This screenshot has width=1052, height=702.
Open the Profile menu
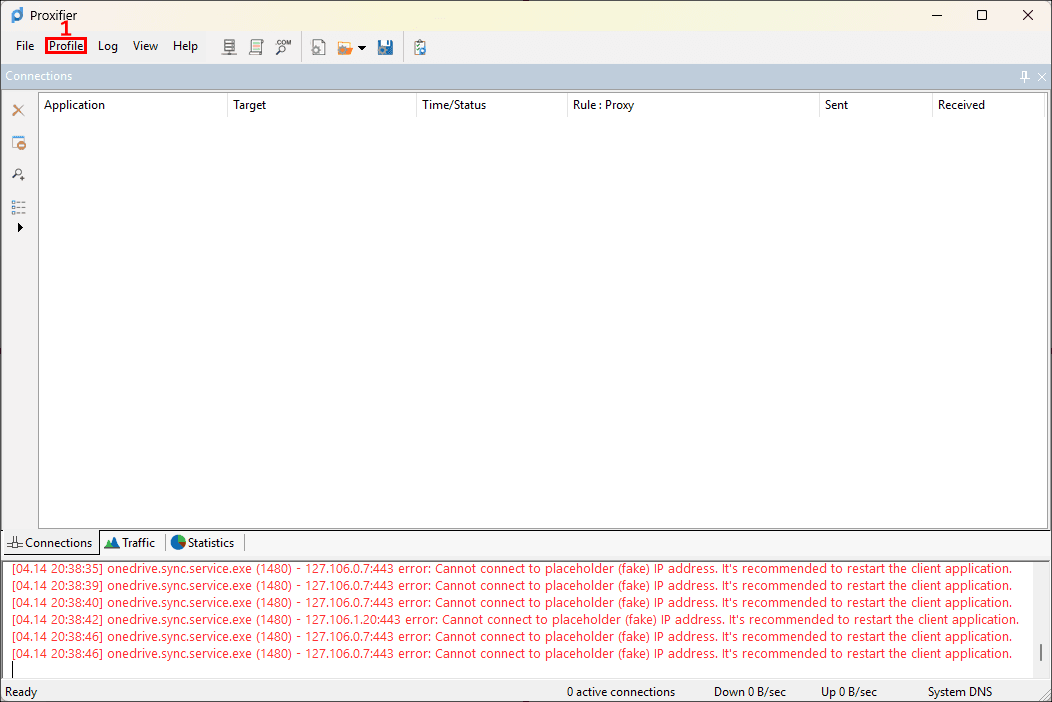coord(66,46)
